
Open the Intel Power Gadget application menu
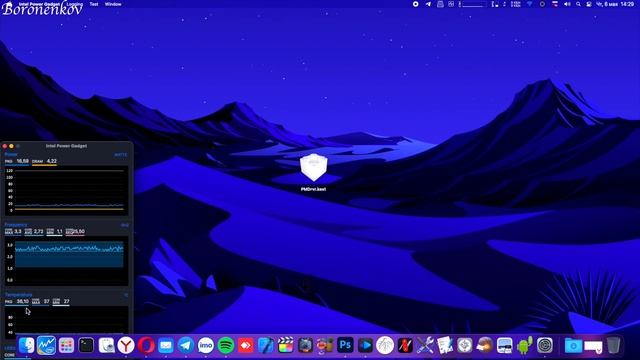(x=39, y=4)
